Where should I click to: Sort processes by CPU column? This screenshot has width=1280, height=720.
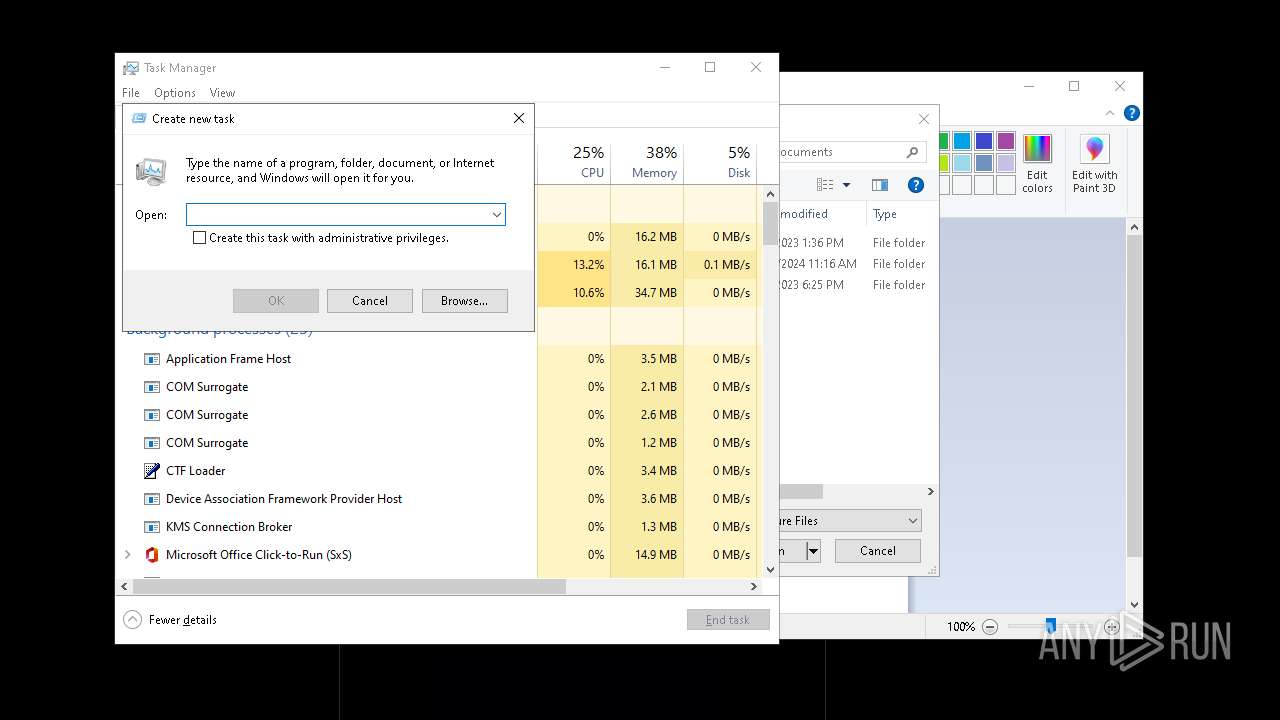574,162
